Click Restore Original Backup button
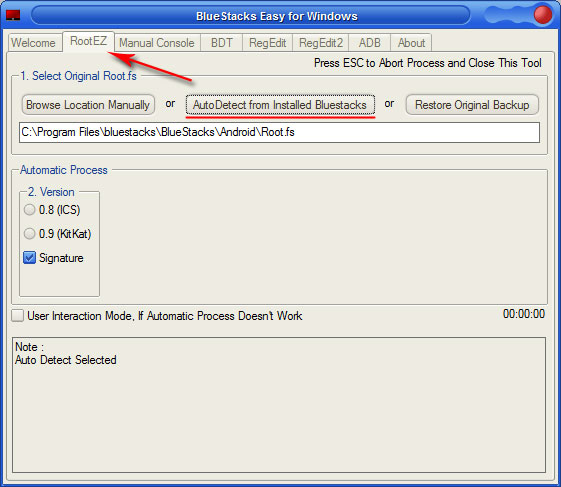This screenshot has width=561, height=487. tap(472, 105)
